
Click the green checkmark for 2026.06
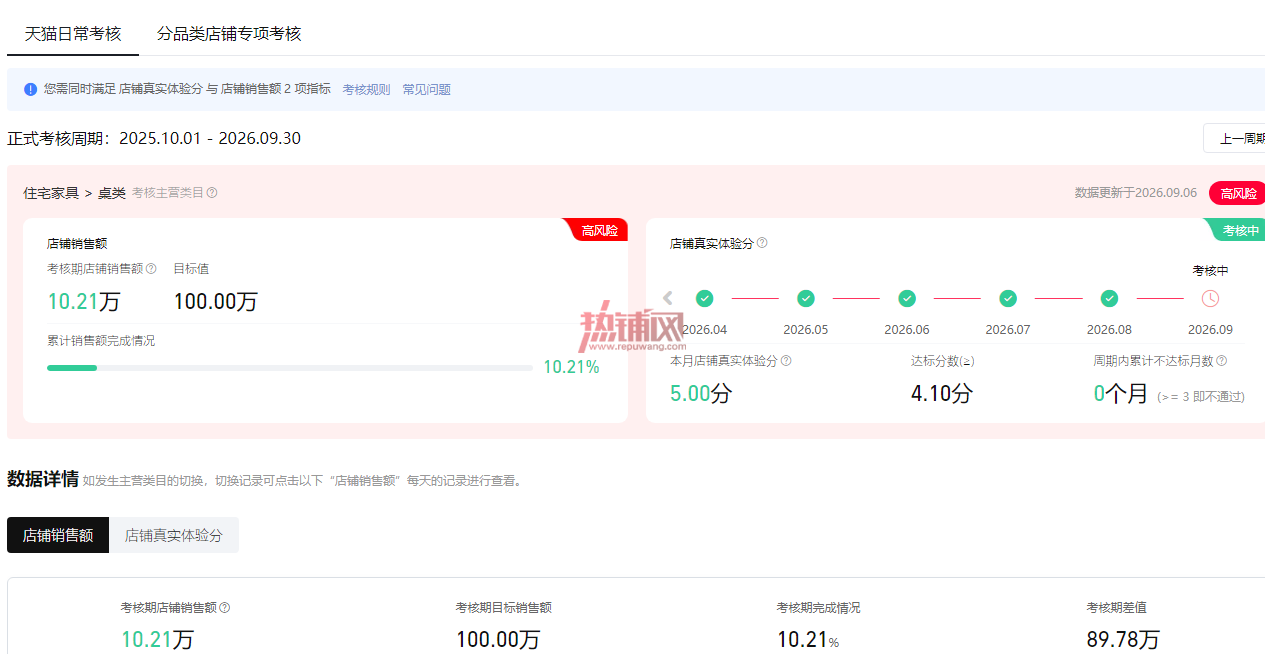point(907,298)
